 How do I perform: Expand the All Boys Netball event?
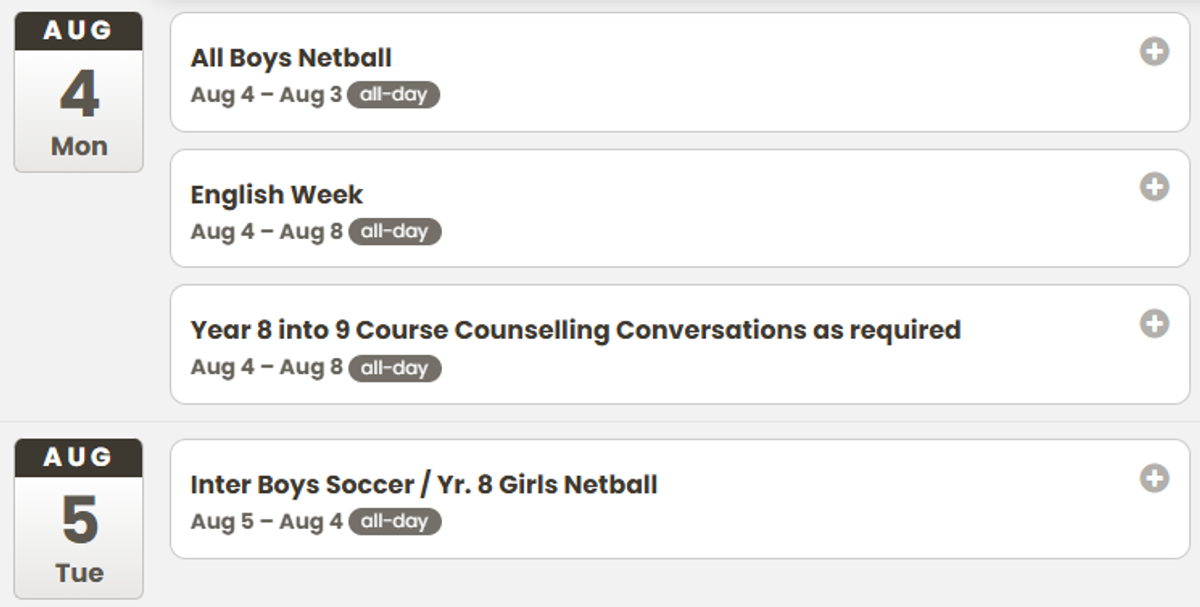[1154, 51]
